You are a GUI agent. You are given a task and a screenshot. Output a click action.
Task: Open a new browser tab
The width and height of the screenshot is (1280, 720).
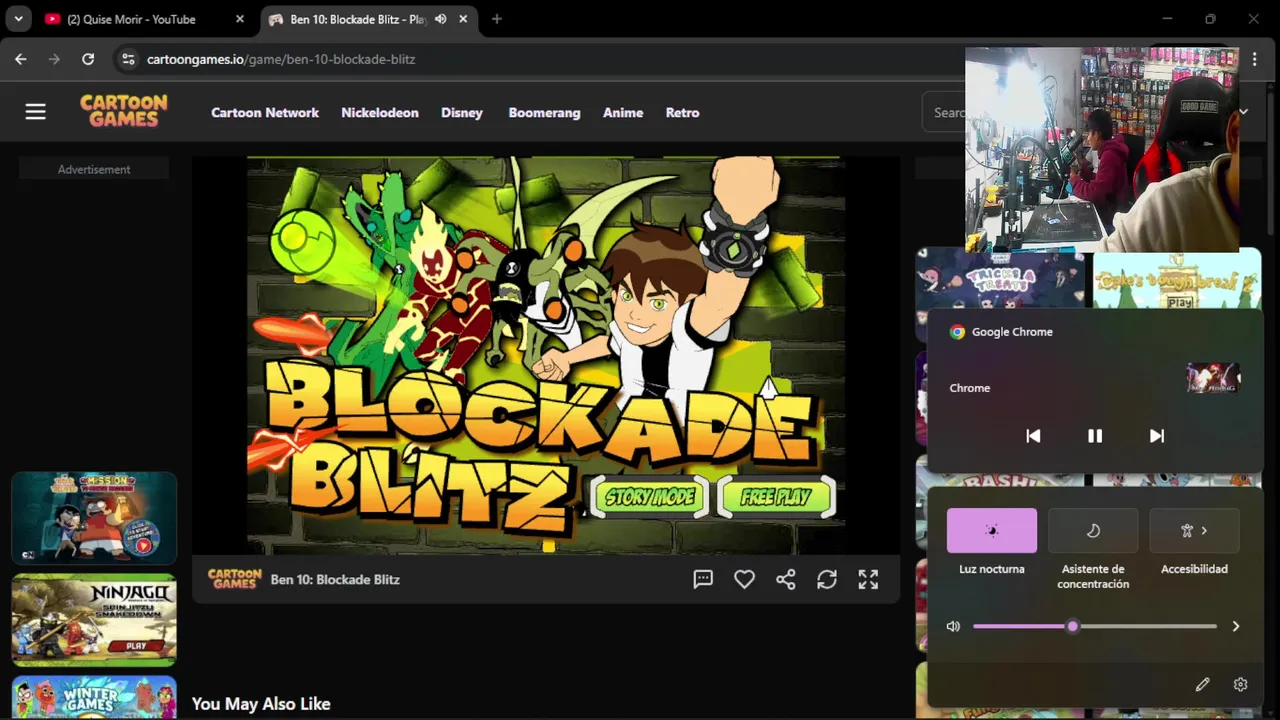click(x=497, y=19)
